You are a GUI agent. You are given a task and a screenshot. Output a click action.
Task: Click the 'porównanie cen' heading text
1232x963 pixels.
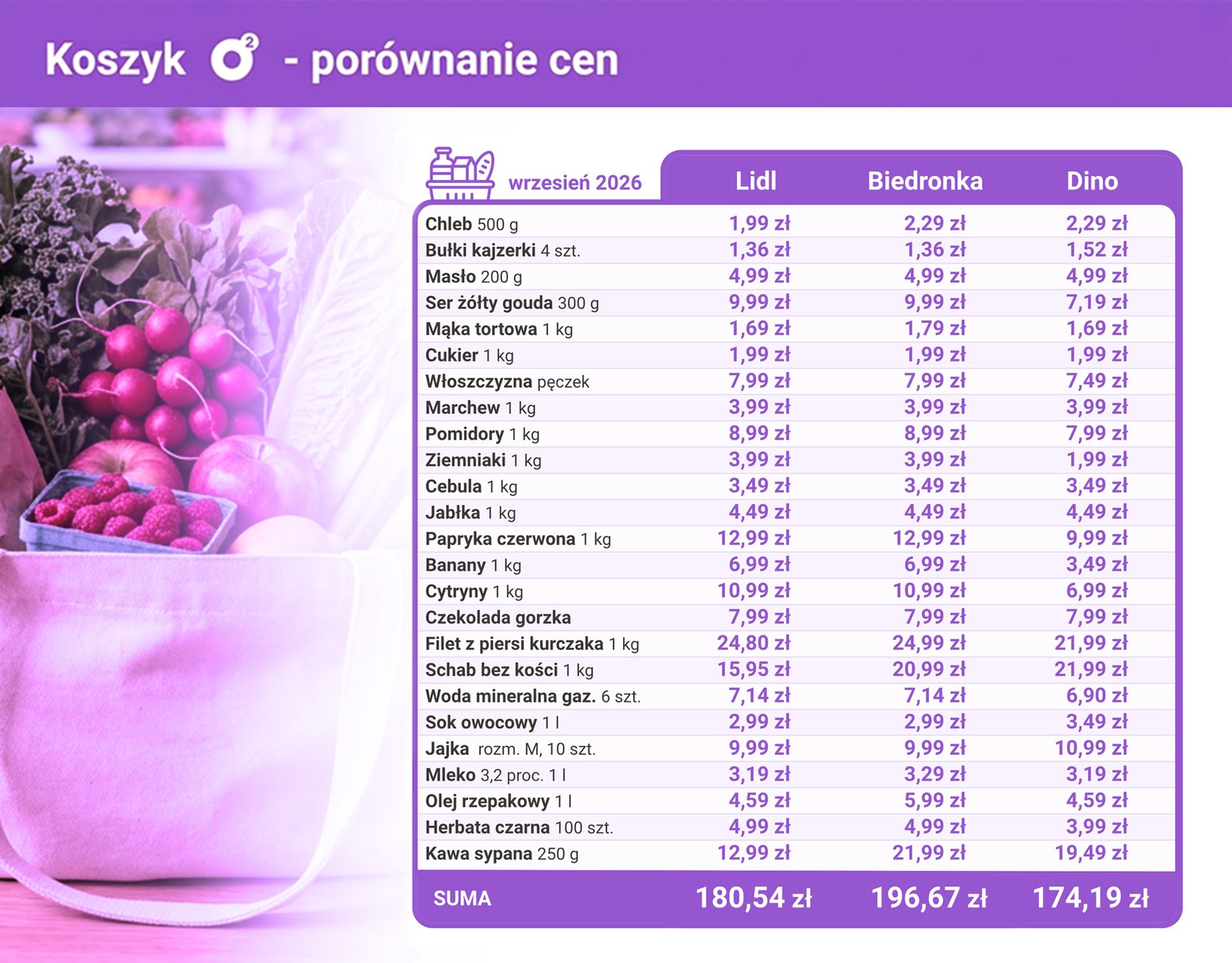(x=465, y=62)
